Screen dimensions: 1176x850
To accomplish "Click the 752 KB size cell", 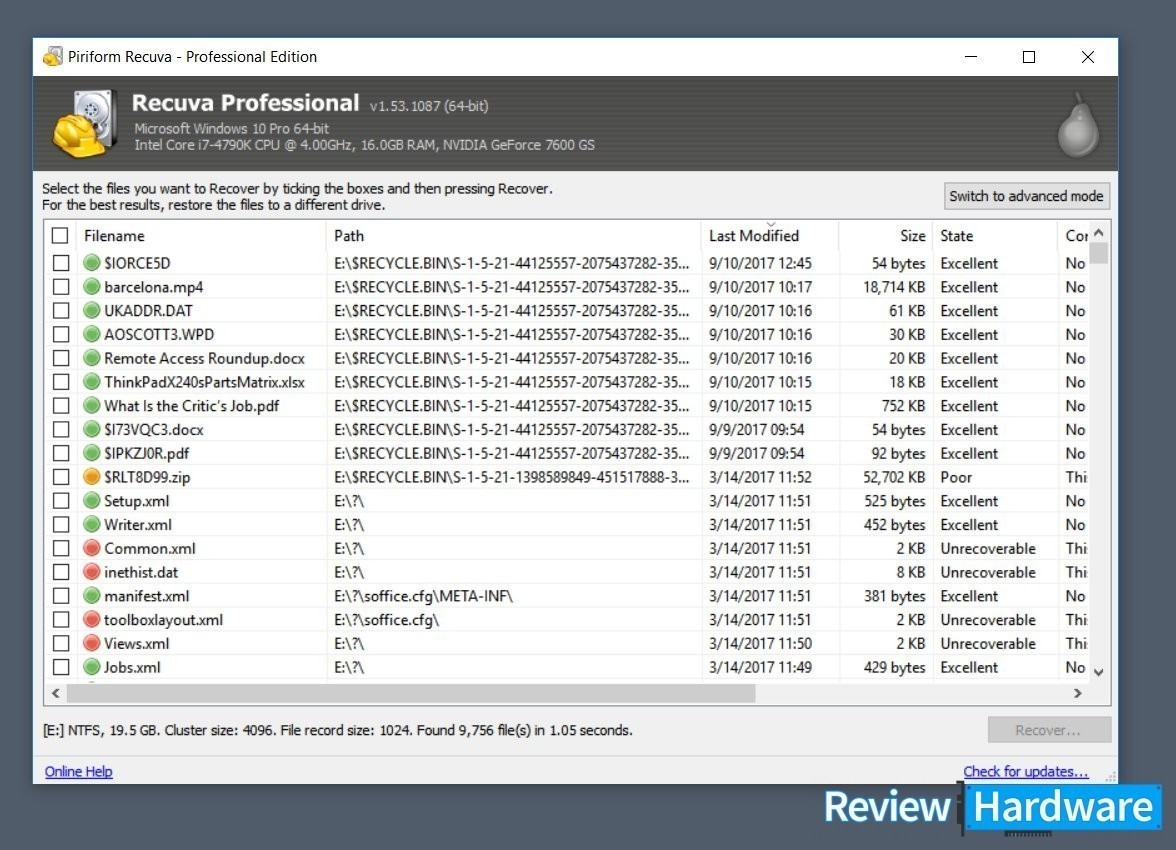I will pyautogui.click(x=903, y=406).
